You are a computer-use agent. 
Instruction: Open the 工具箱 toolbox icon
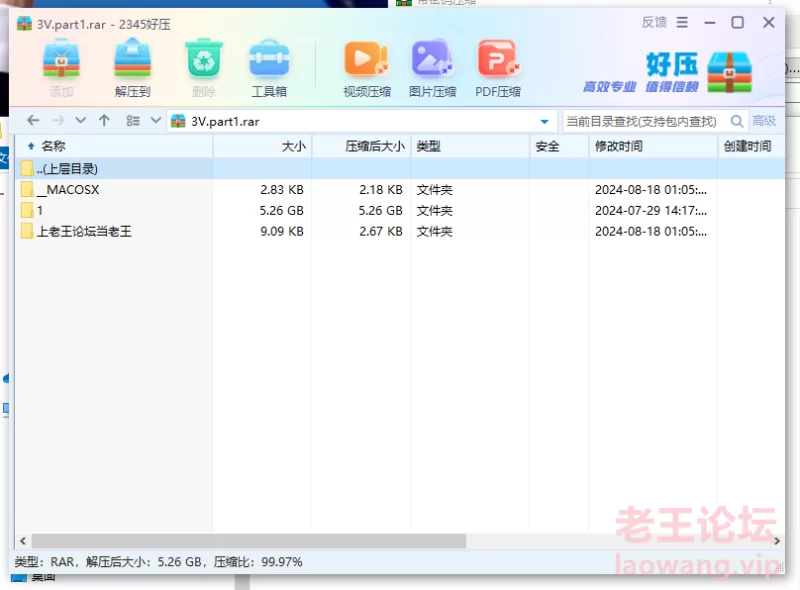[x=269, y=59]
